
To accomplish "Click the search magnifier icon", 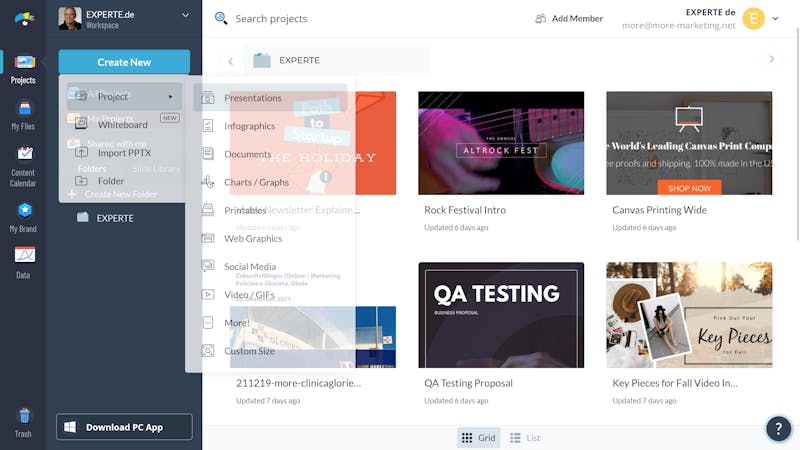I will [x=221, y=18].
